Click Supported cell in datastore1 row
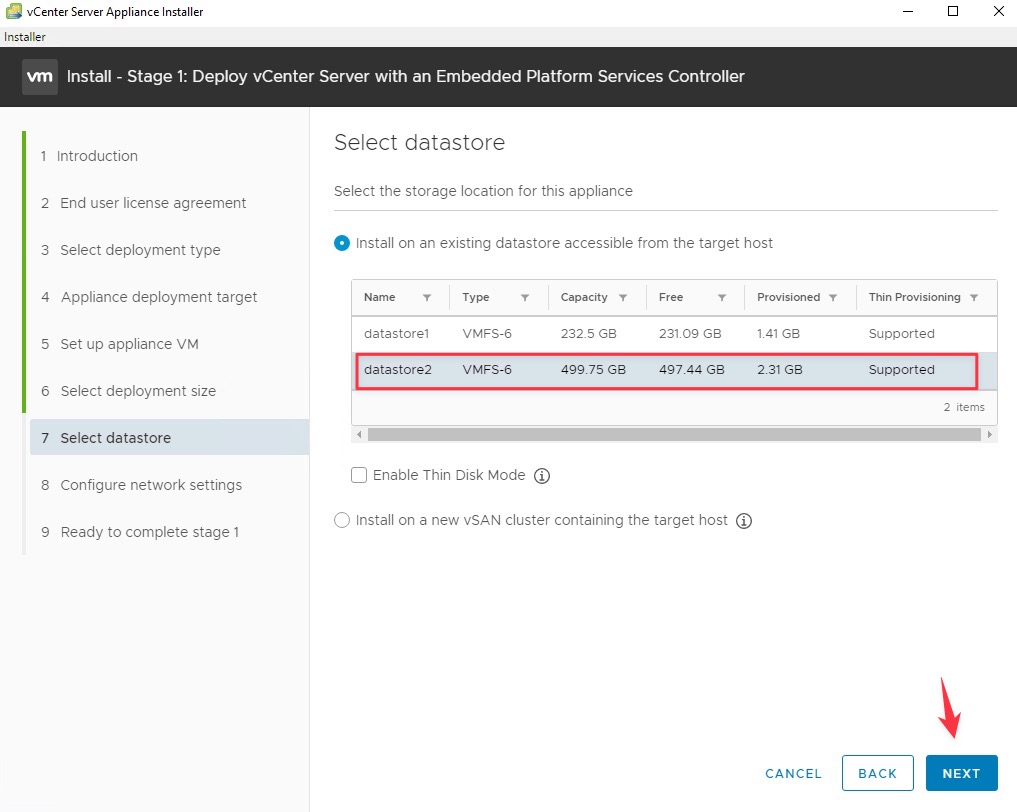1017x812 pixels. tap(902, 334)
